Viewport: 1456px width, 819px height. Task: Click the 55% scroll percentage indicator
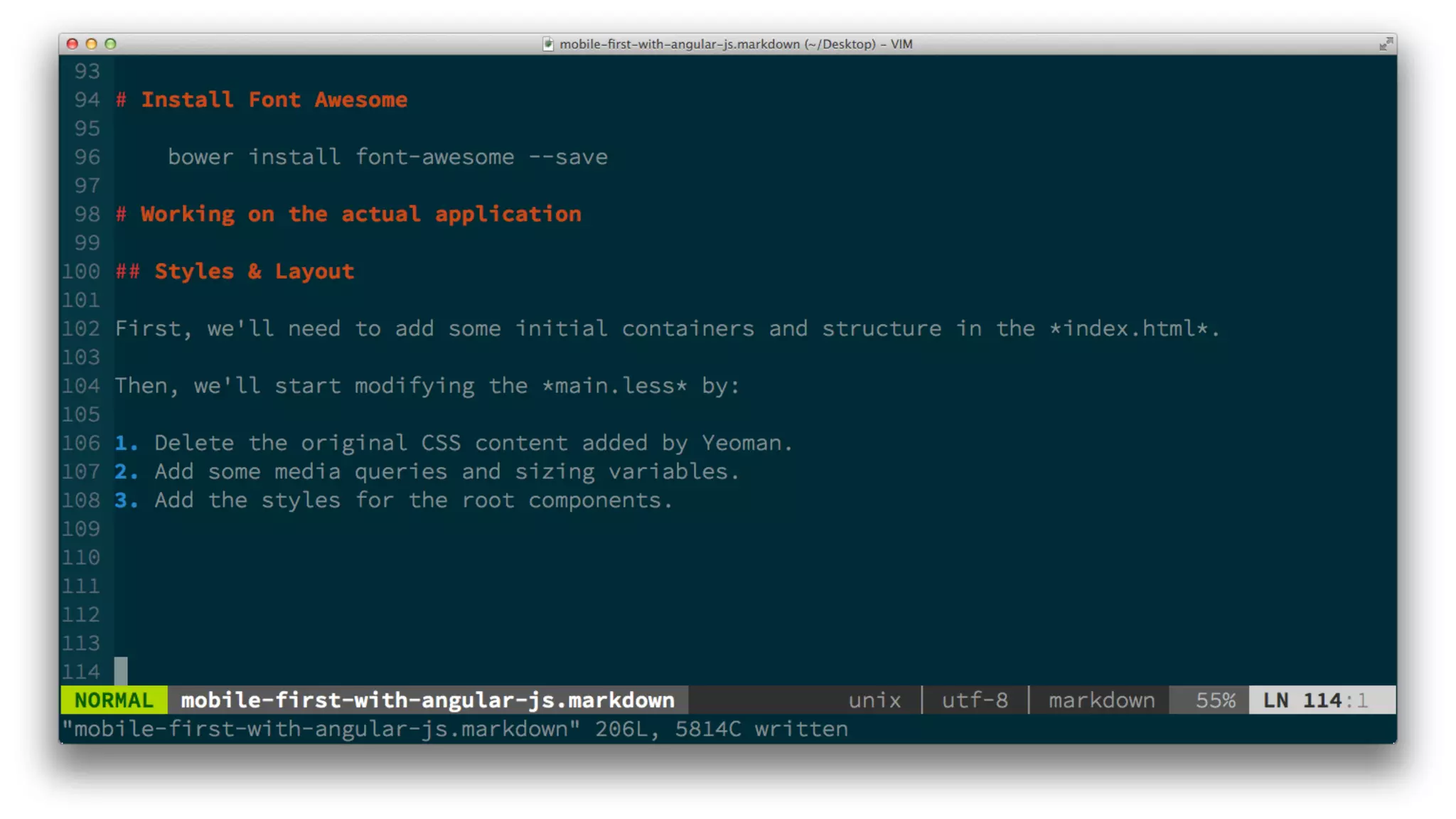1215,700
